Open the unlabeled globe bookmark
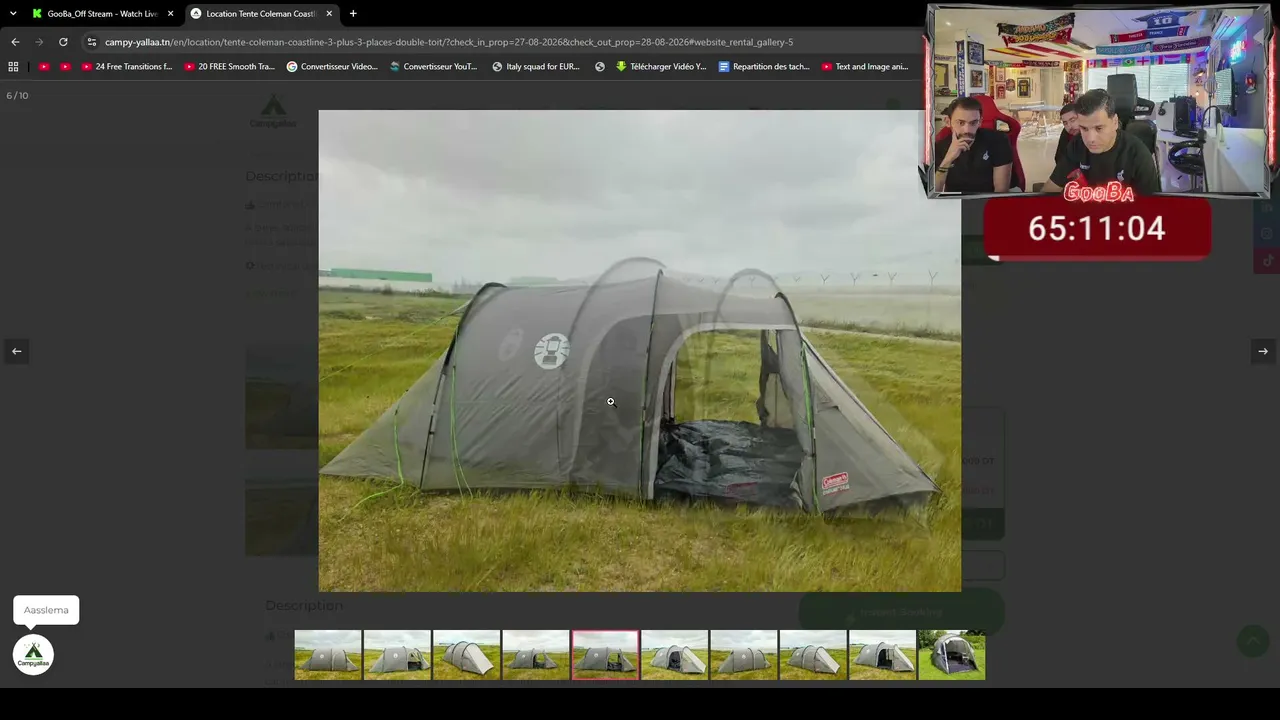Image resolution: width=1280 pixels, height=720 pixels. 600,67
